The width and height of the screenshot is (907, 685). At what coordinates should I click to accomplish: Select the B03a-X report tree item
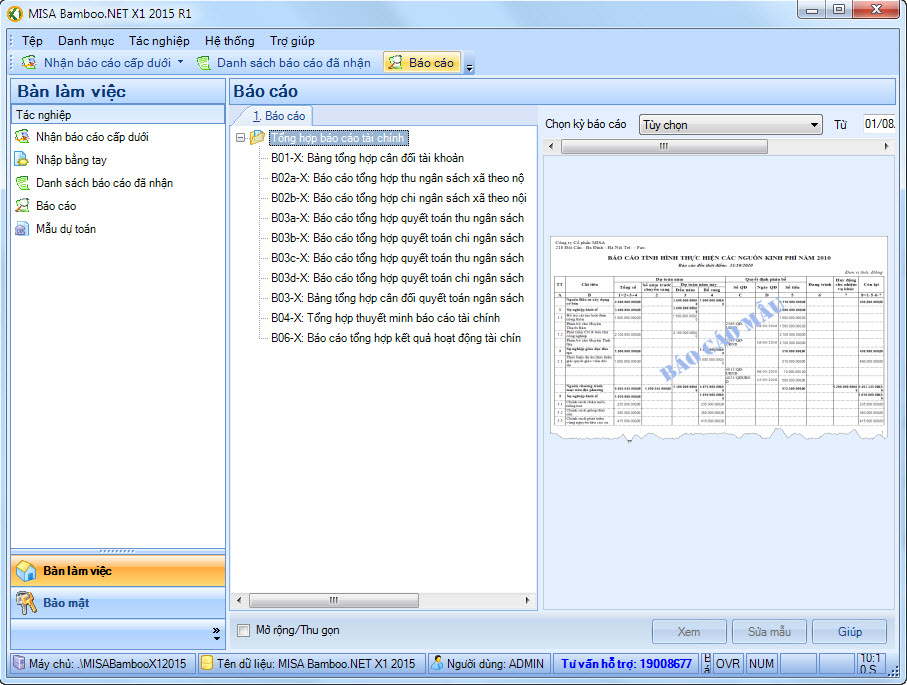pos(397,218)
